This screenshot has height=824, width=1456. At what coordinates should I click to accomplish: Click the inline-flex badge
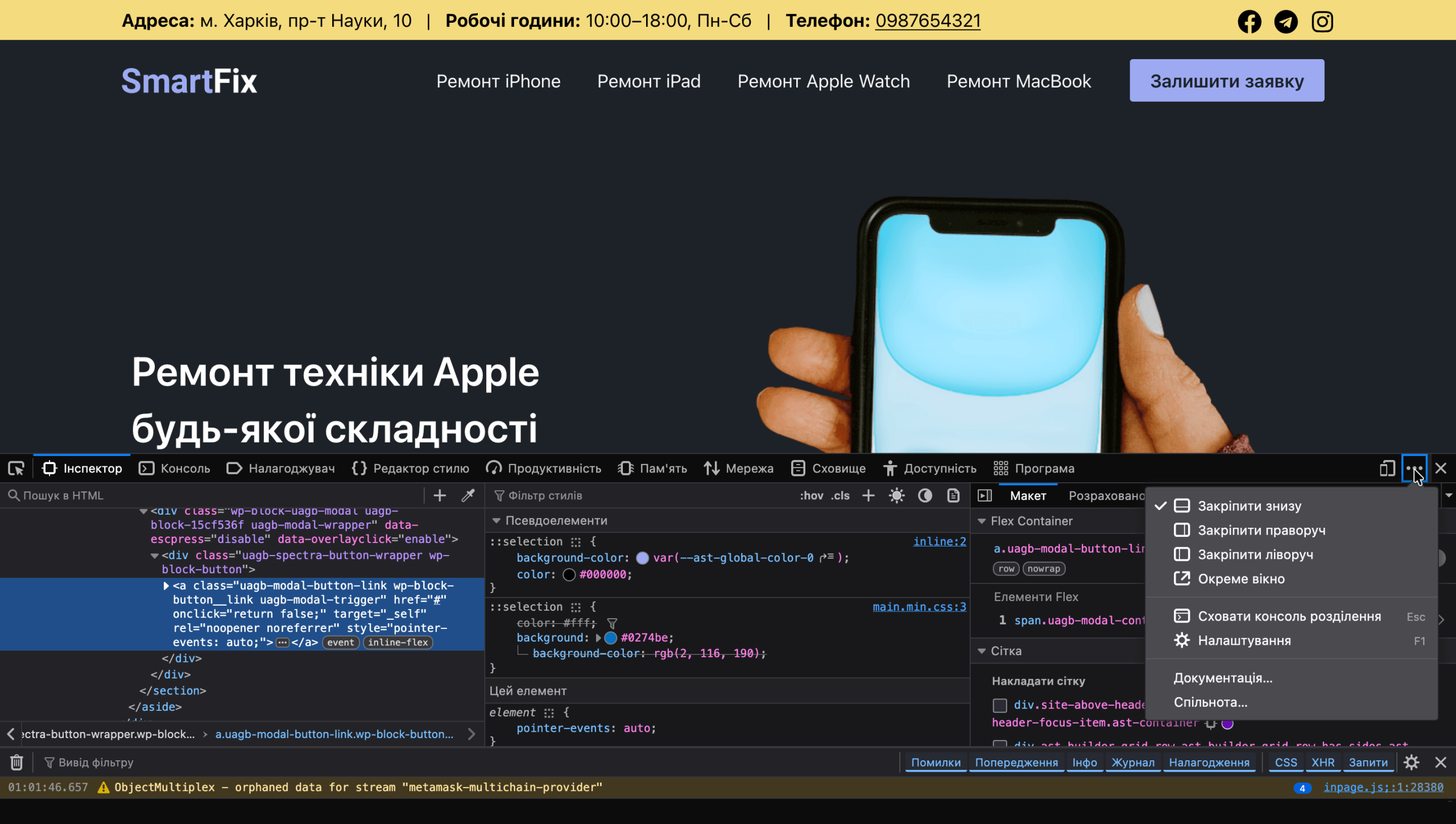tap(398, 642)
